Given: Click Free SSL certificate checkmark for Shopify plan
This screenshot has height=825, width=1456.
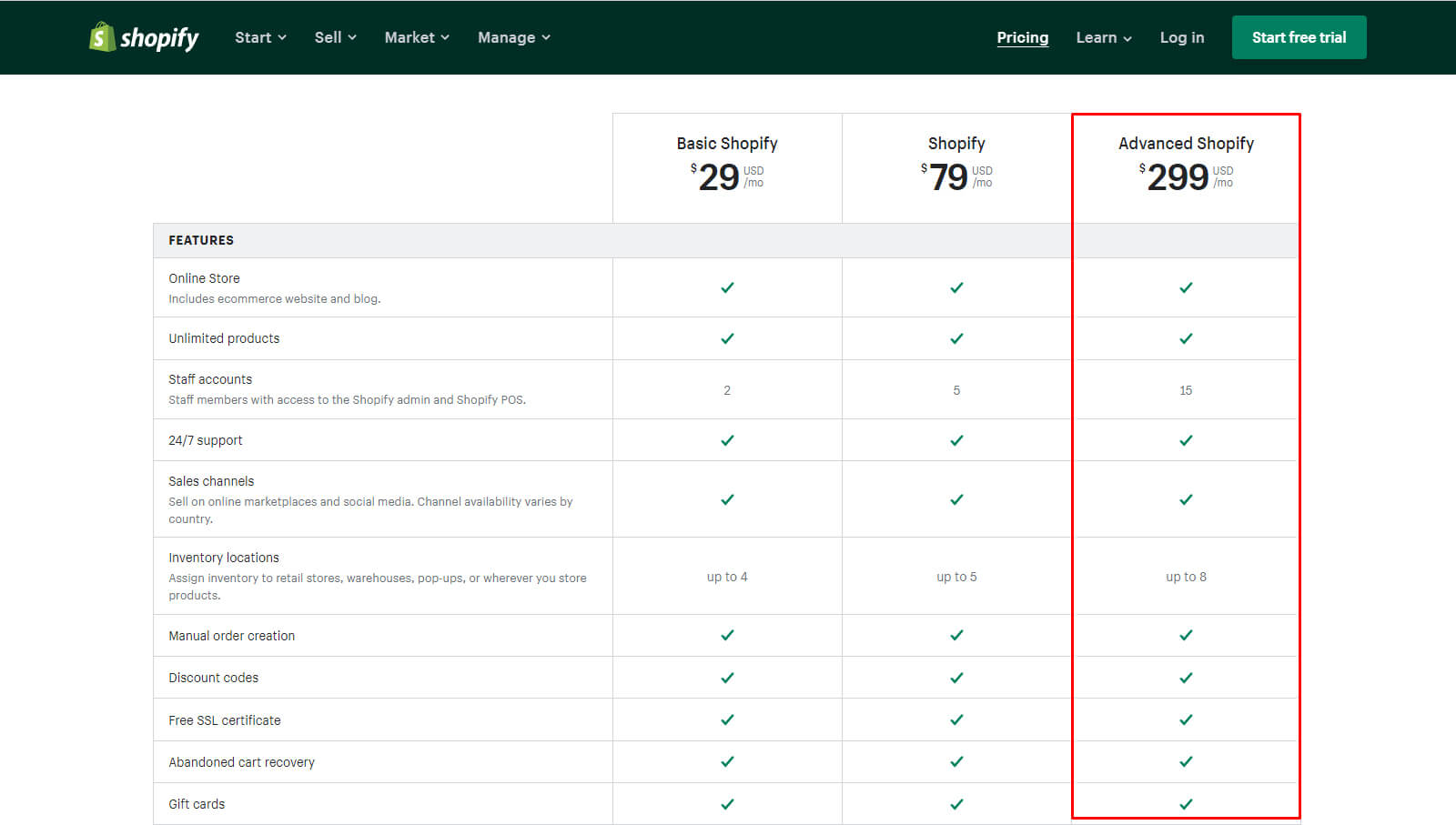Looking at the screenshot, I should coord(956,719).
